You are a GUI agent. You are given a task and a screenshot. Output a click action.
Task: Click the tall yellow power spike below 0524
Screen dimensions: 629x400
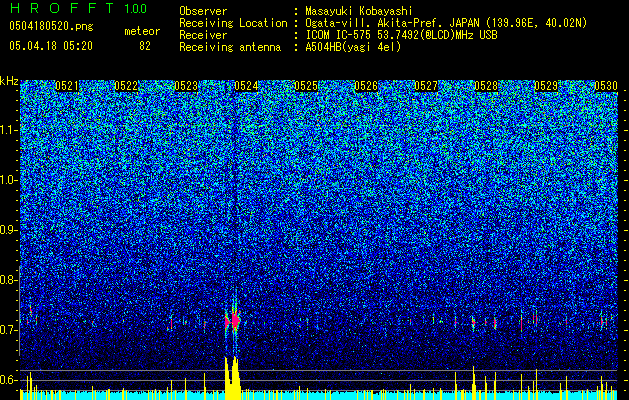pos(233,378)
